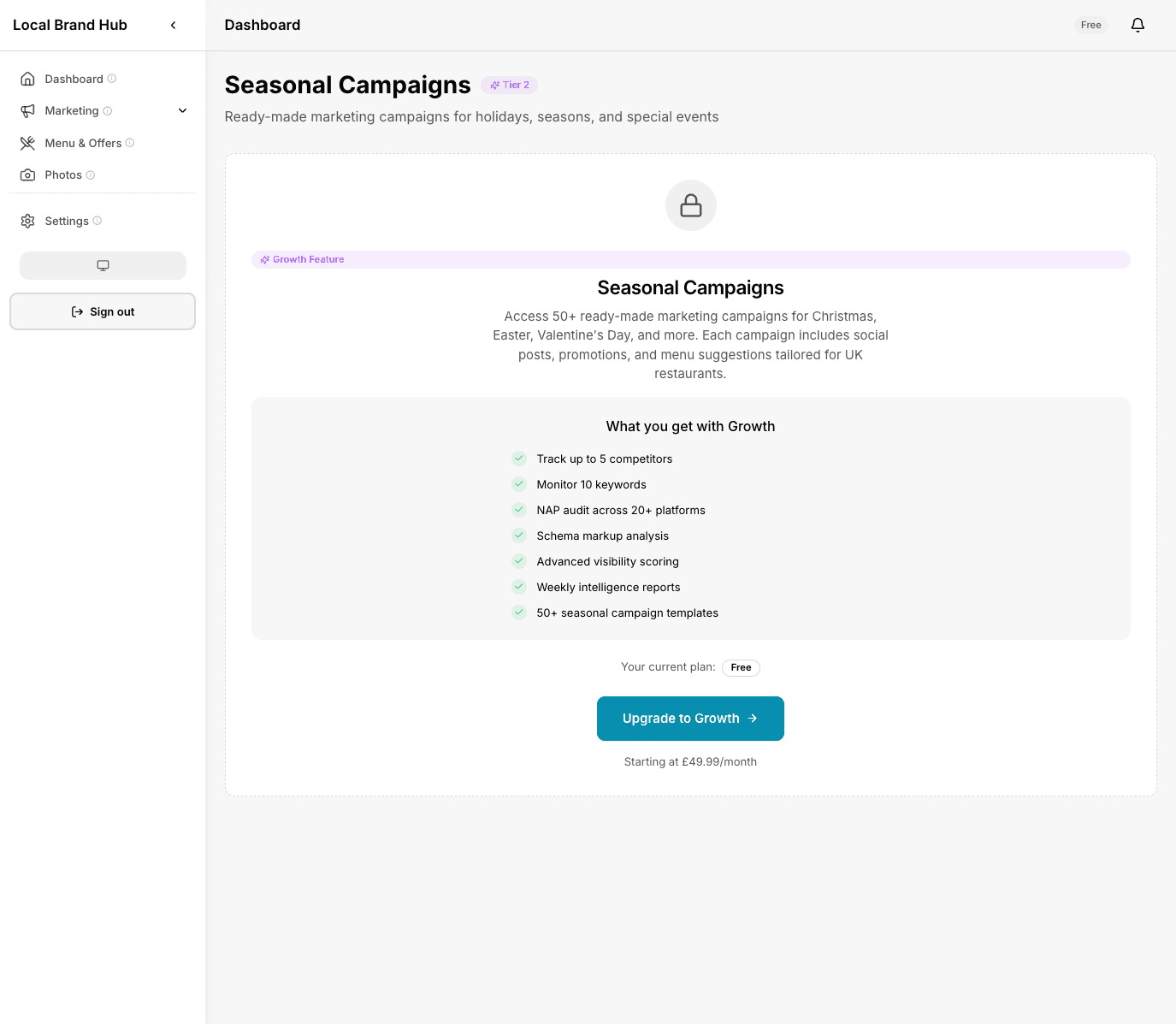Sign out of Local Brand Hub
Viewport: 1176px width, 1024px height.
(102, 311)
